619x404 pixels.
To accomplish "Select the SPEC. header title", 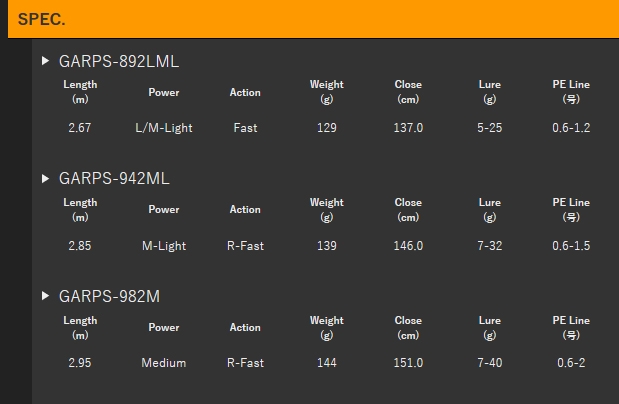I will (41, 19).
